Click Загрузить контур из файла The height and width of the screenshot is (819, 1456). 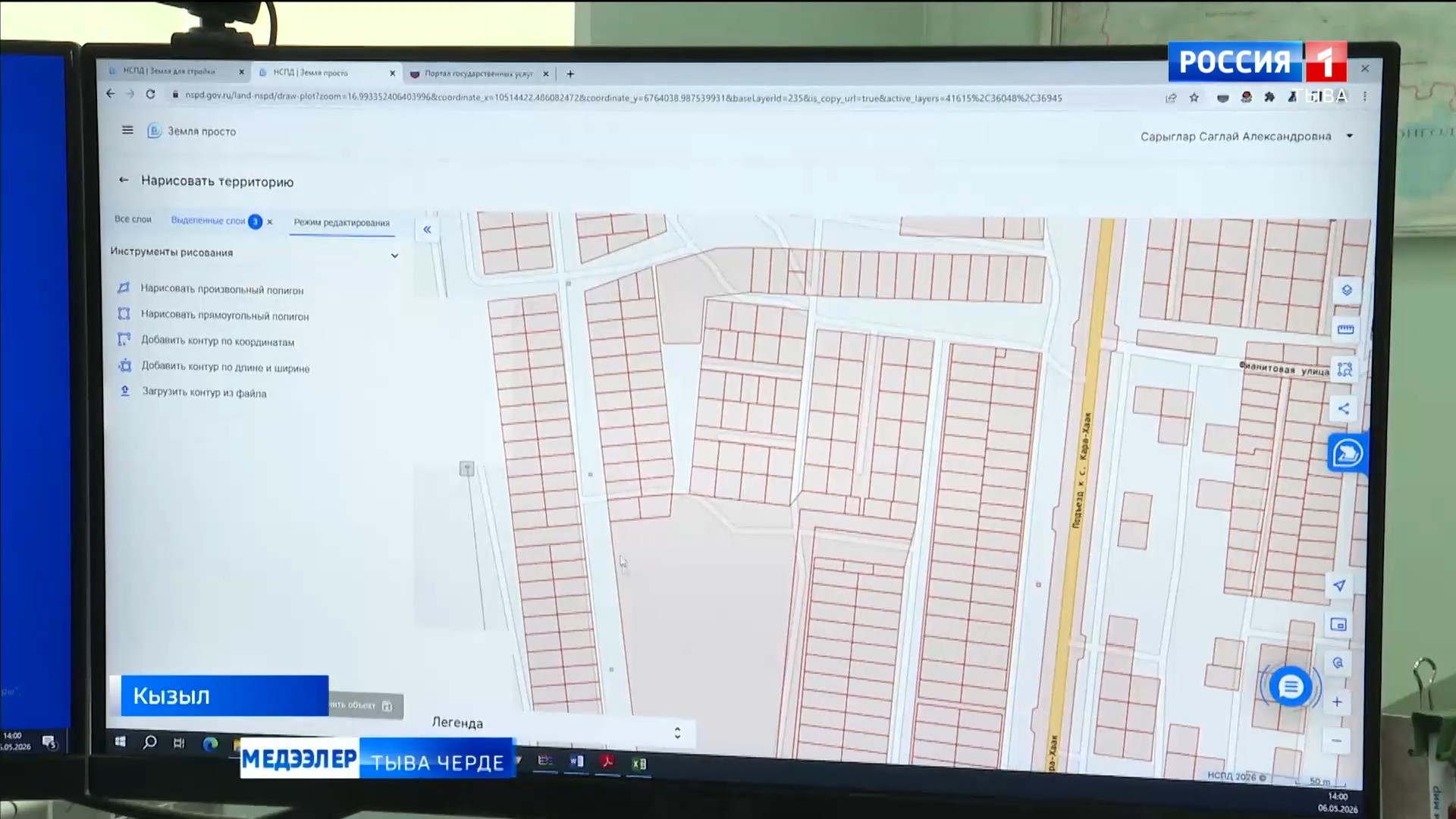click(x=204, y=393)
